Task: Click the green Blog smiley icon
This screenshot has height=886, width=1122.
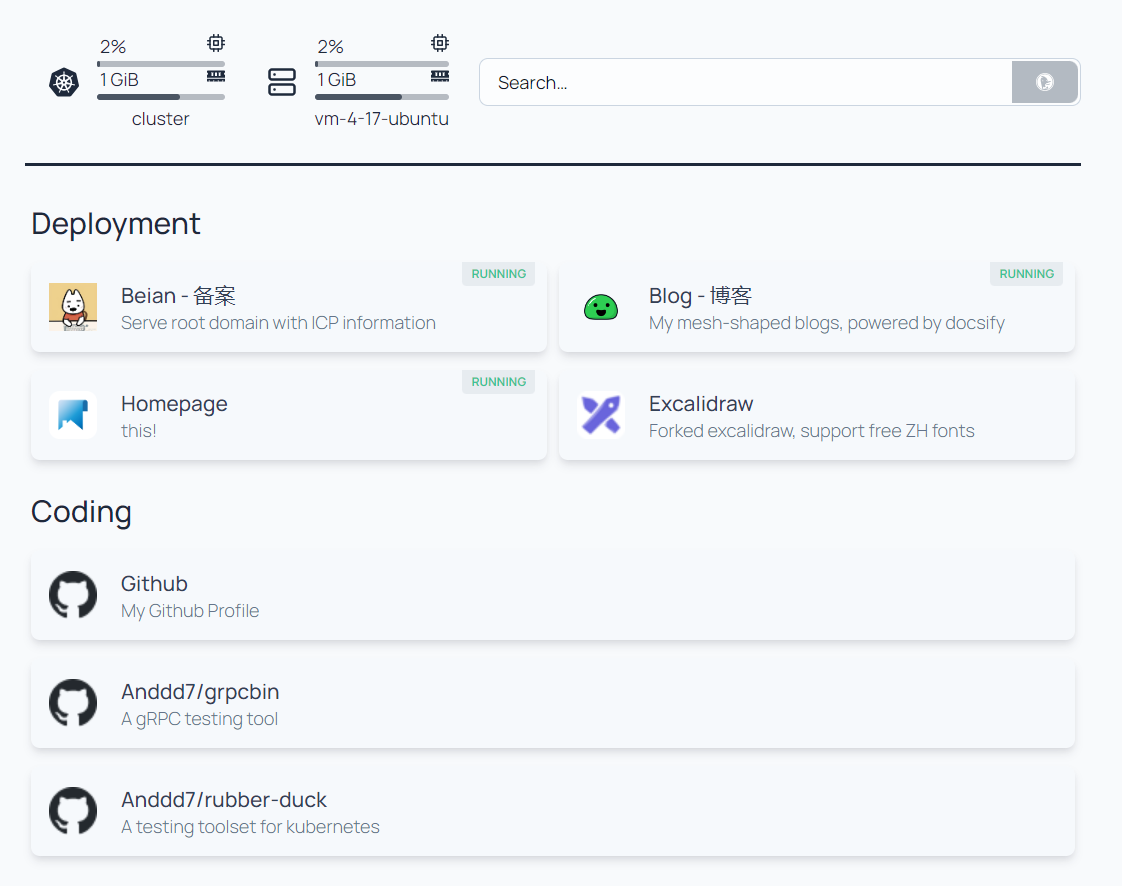Action: coord(601,307)
